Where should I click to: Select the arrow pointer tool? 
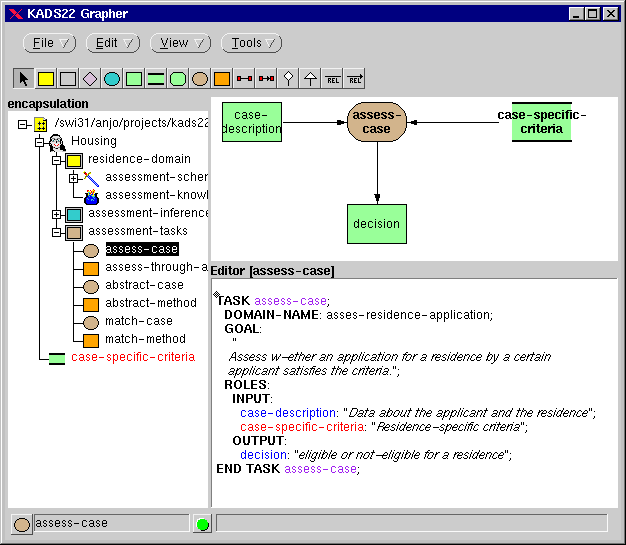tap(24, 78)
